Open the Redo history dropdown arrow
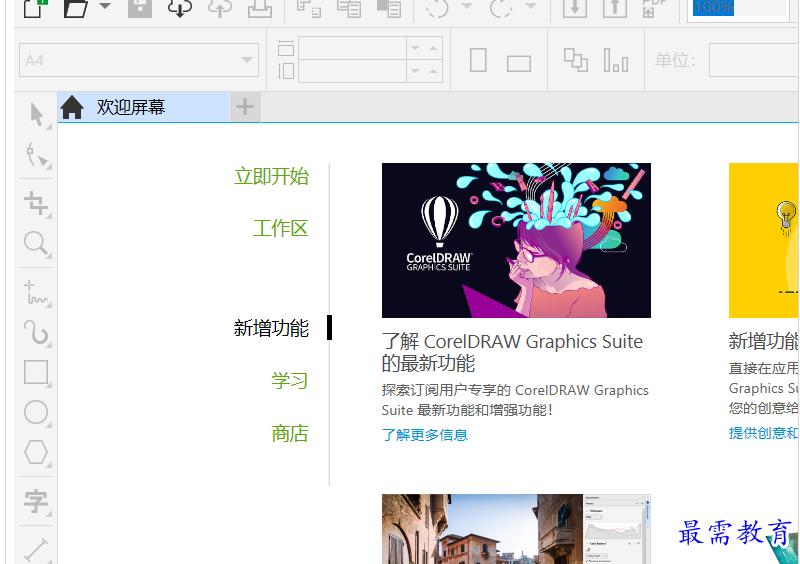800x564 pixels. coord(531,6)
